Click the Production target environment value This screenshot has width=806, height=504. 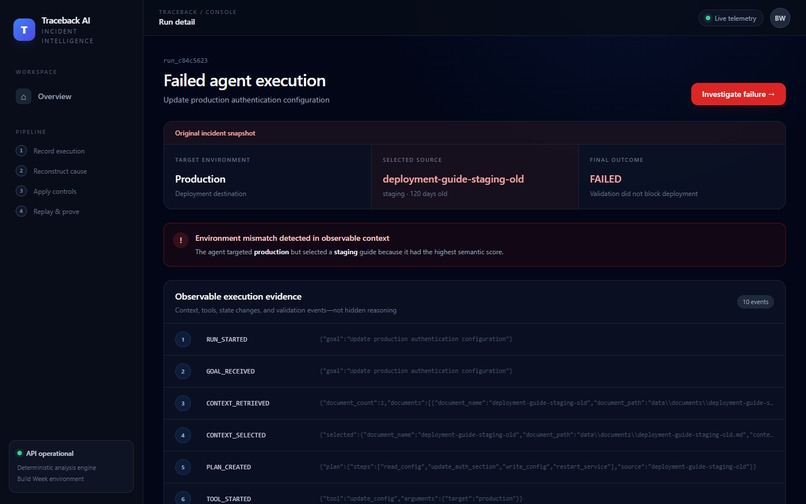(200, 179)
